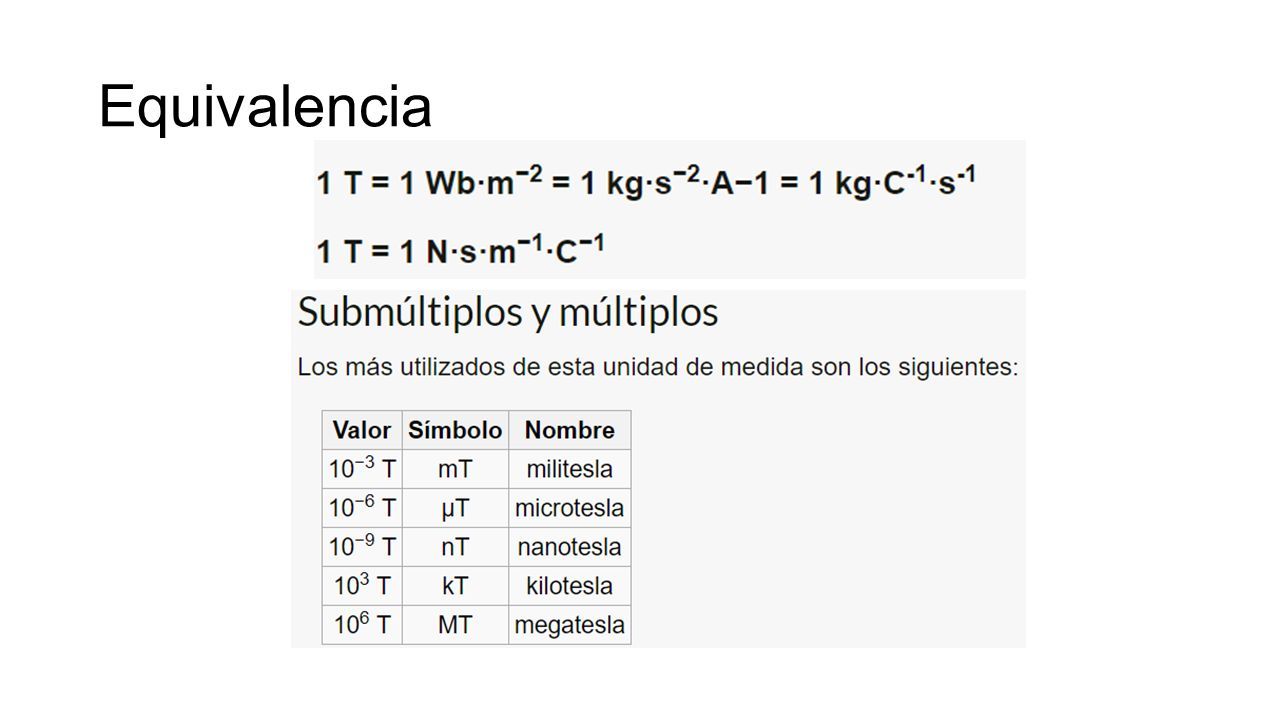
Task: Click the 10³ T value cell
Action: tap(362, 586)
